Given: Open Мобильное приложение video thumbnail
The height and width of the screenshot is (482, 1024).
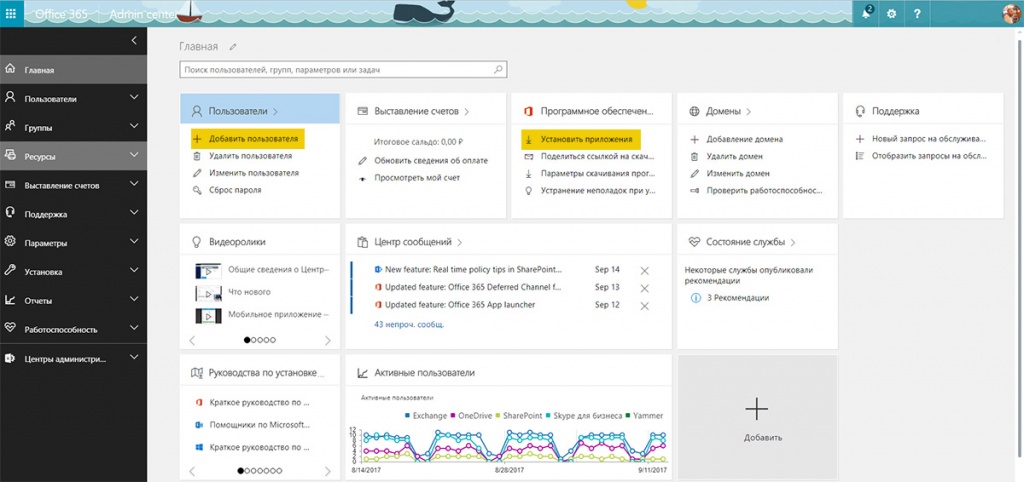Looking at the screenshot, I should click(209, 315).
